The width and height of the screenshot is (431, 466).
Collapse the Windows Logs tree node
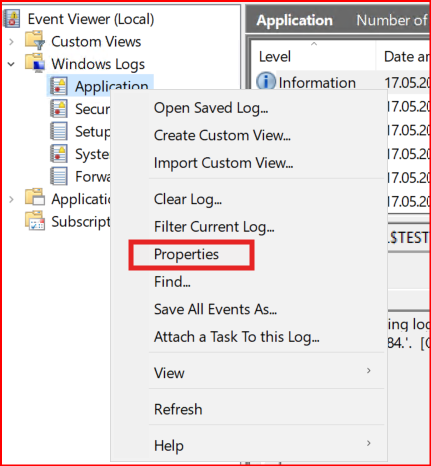11,64
